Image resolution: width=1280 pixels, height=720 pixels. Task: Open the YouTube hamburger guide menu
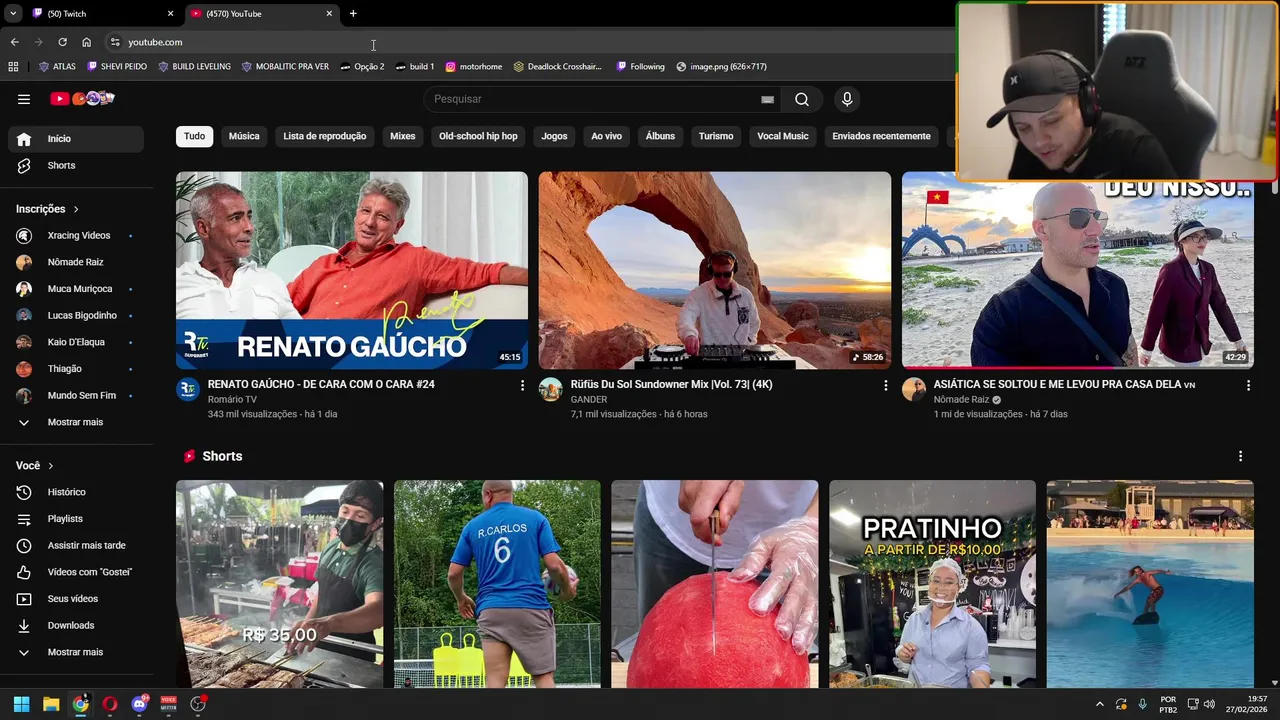click(x=24, y=99)
